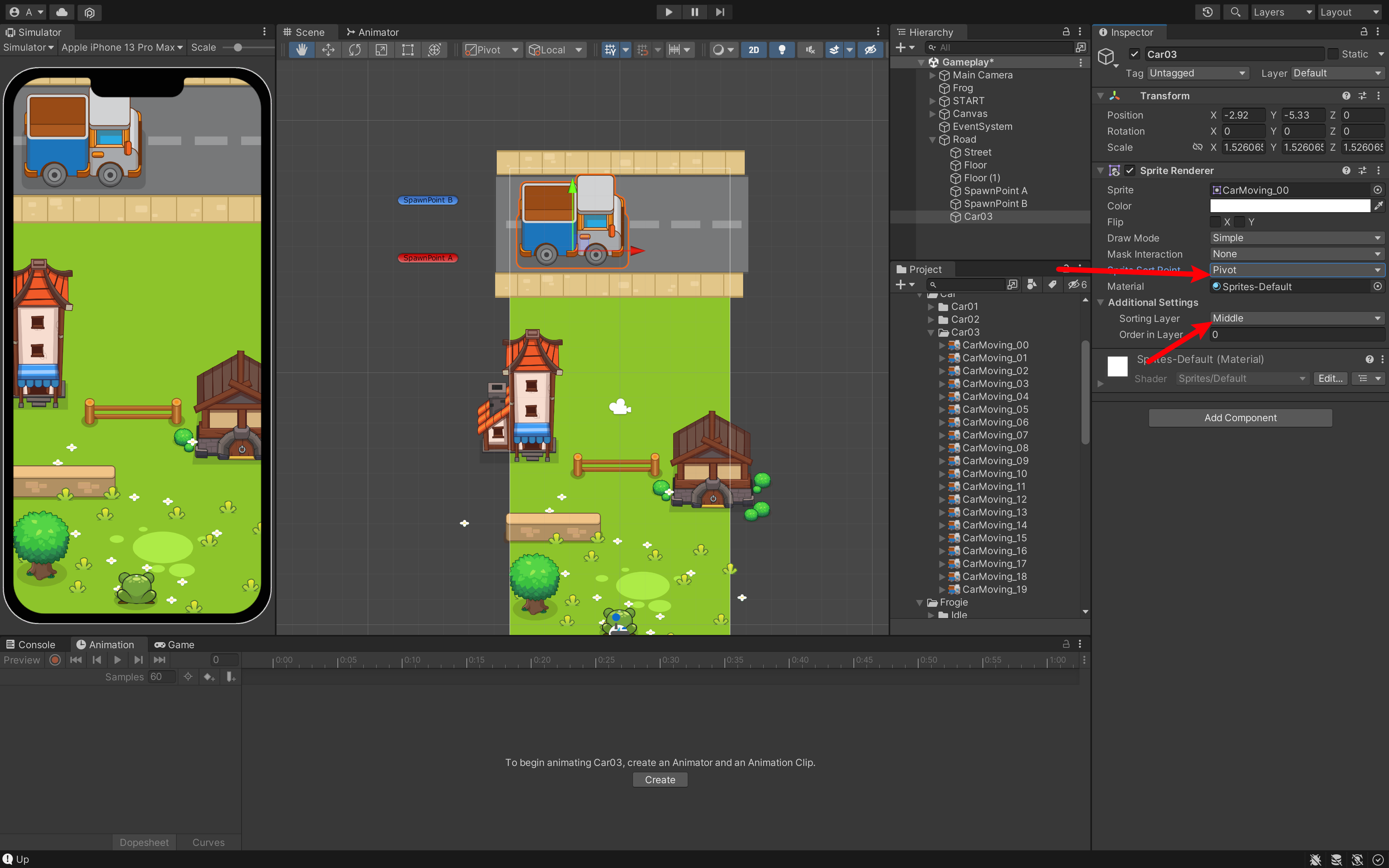
Task: Switch to the Simulator tab
Action: coord(33,32)
